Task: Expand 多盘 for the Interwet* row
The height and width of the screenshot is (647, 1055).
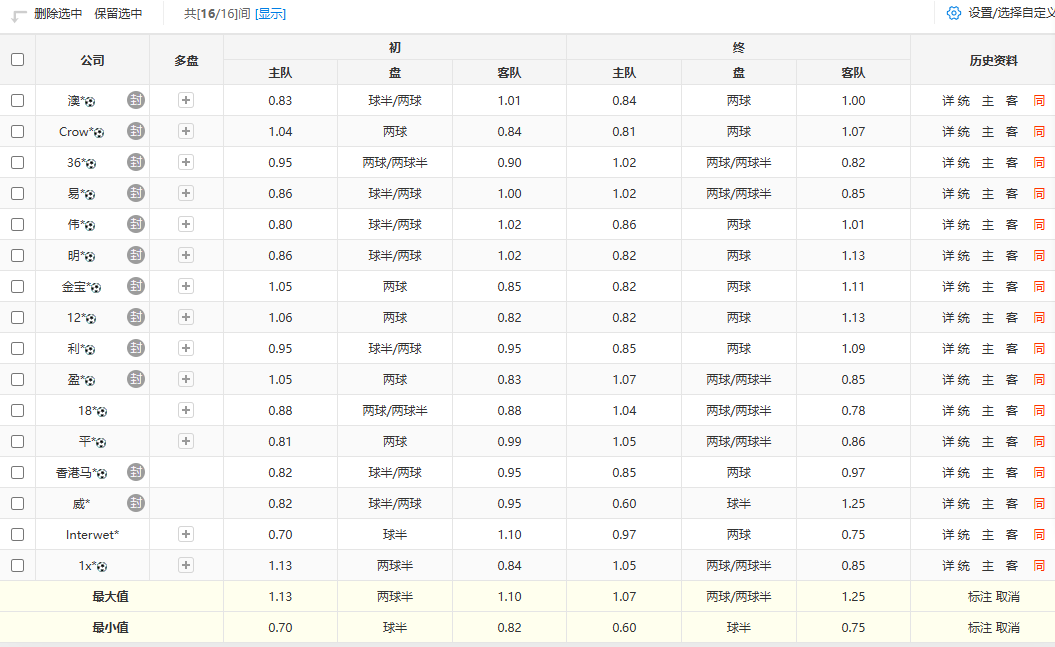Action: [186, 534]
